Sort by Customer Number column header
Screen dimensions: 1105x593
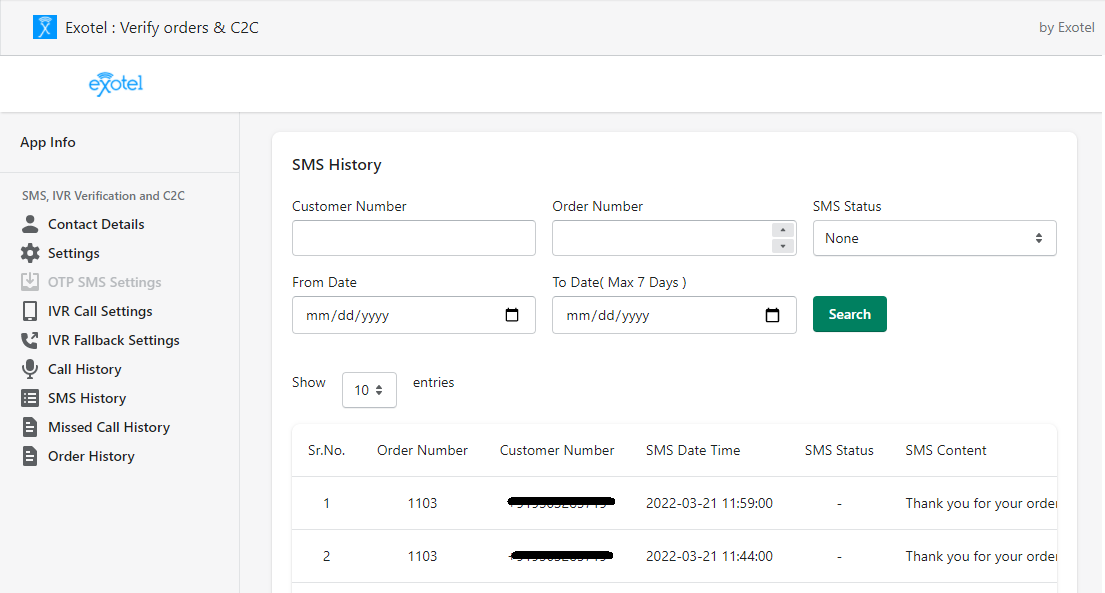point(557,451)
